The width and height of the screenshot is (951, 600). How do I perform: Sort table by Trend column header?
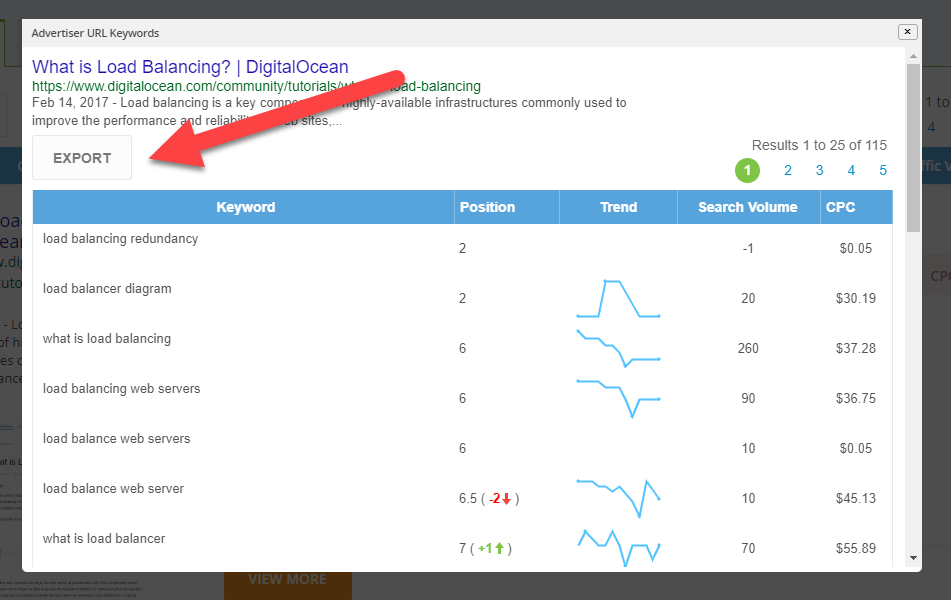coord(618,207)
